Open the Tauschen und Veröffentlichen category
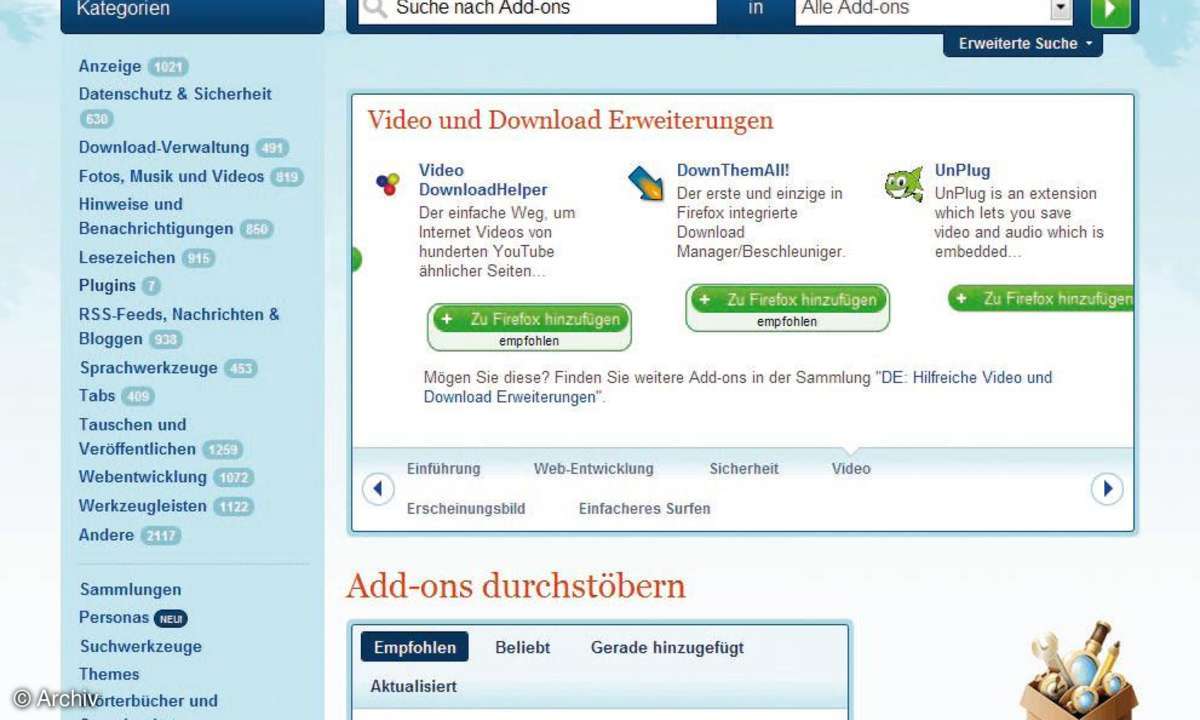1200x720 pixels. (137, 437)
